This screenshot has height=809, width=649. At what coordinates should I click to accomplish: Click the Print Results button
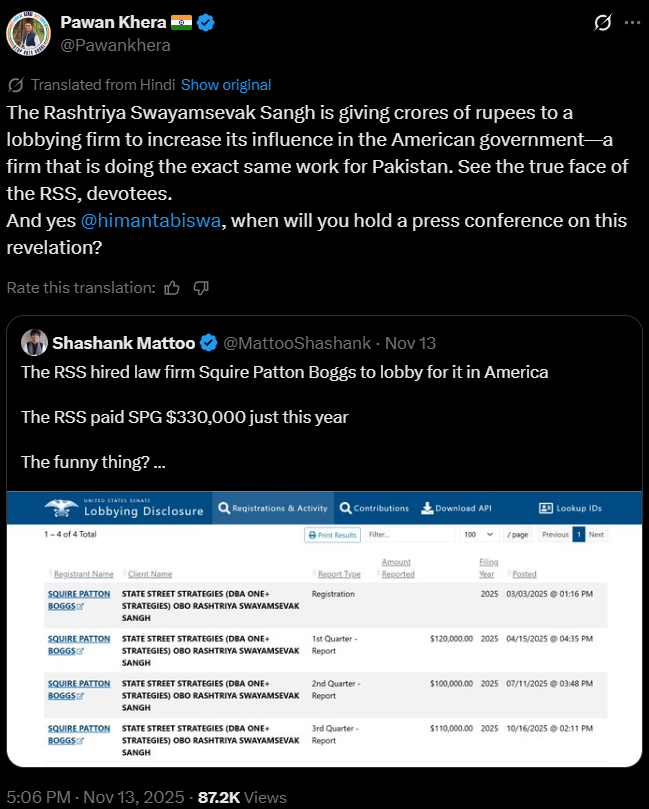331,535
